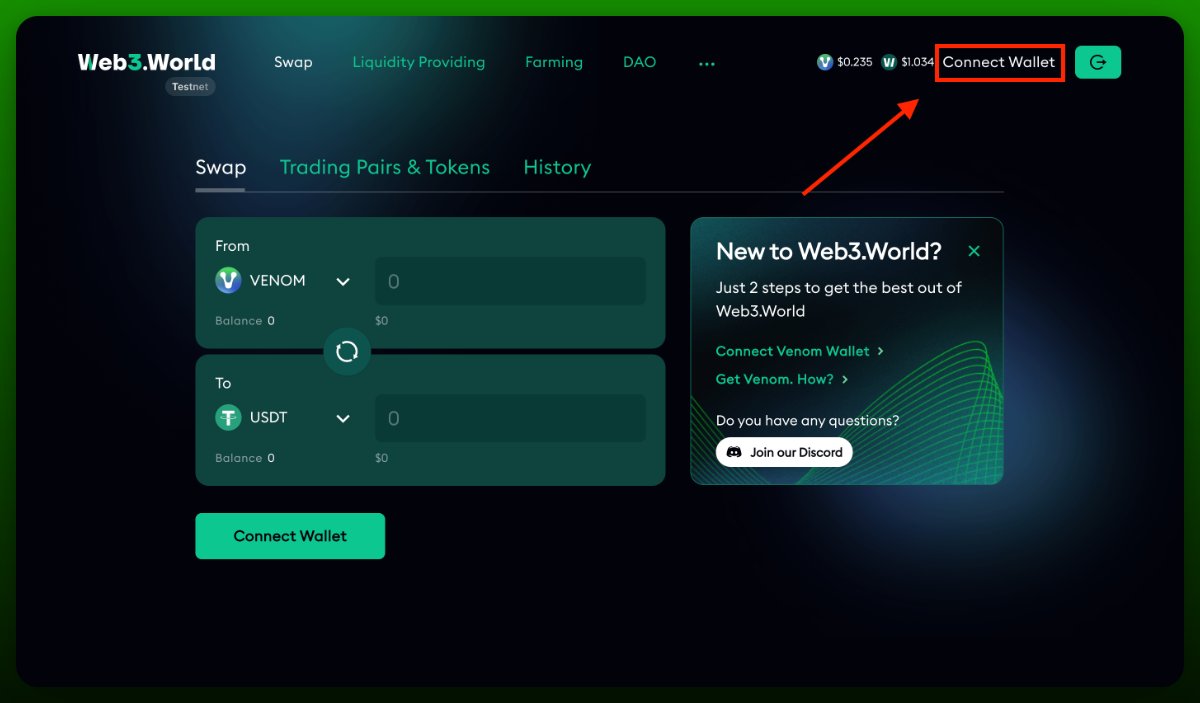Click the From Balance 0 text
Screen dimensions: 1200x703
tap(245, 321)
